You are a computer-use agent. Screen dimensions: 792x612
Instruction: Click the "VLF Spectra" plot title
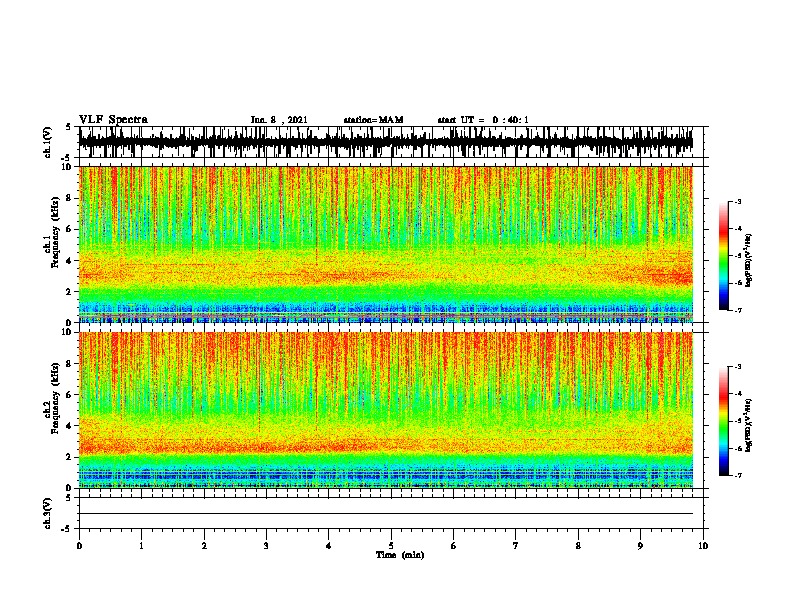114,120
